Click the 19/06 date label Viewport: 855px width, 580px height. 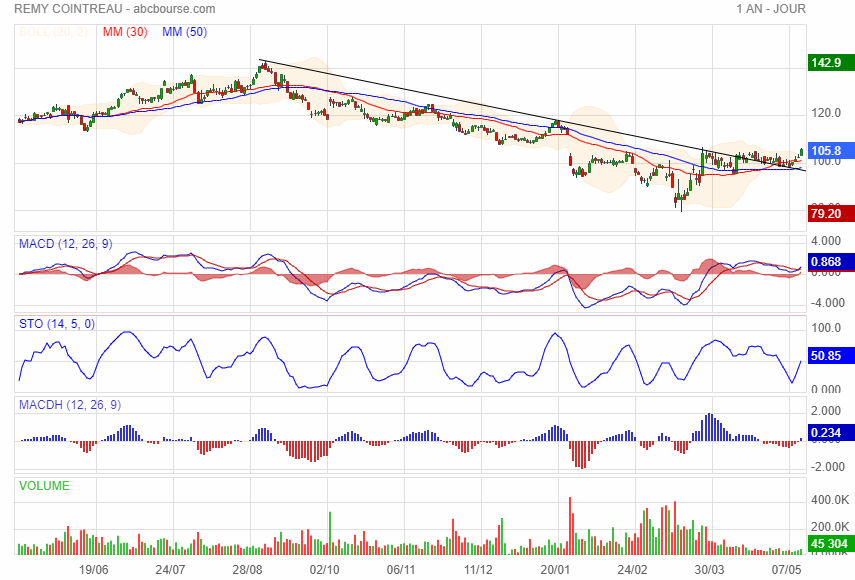point(93,570)
